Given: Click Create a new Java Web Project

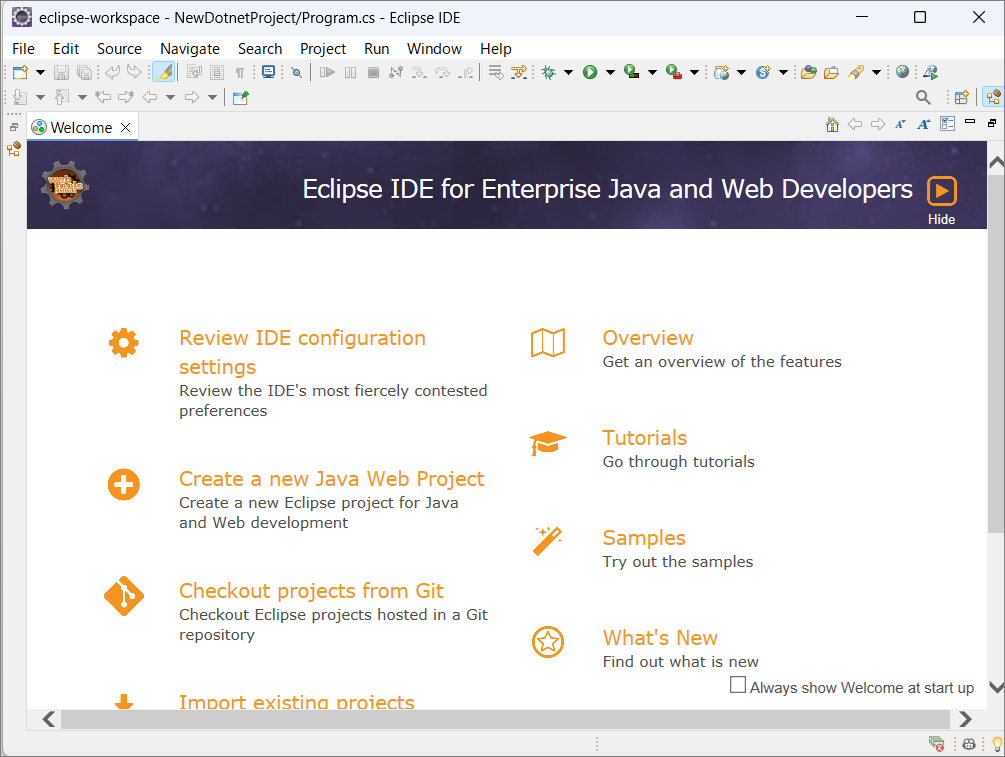Looking at the screenshot, I should [331, 479].
